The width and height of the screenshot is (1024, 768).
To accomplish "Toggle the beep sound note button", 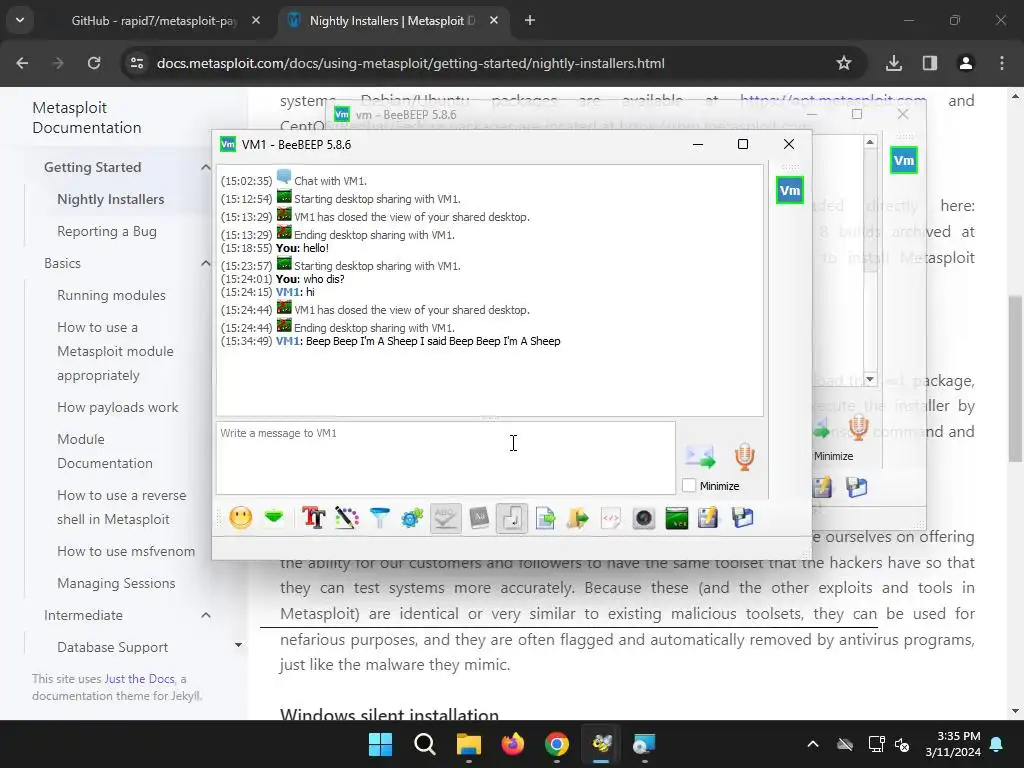I will [x=512, y=519].
